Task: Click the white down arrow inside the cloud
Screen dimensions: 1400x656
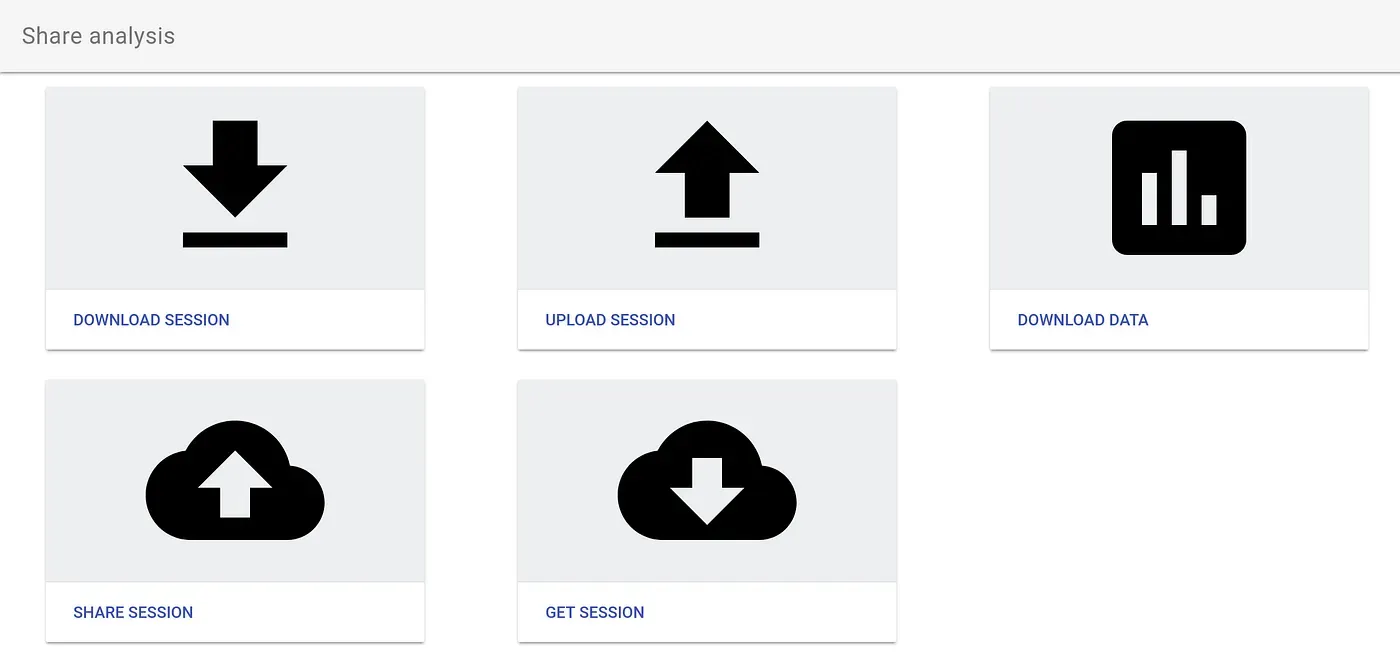Action: pyautogui.click(x=707, y=491)
